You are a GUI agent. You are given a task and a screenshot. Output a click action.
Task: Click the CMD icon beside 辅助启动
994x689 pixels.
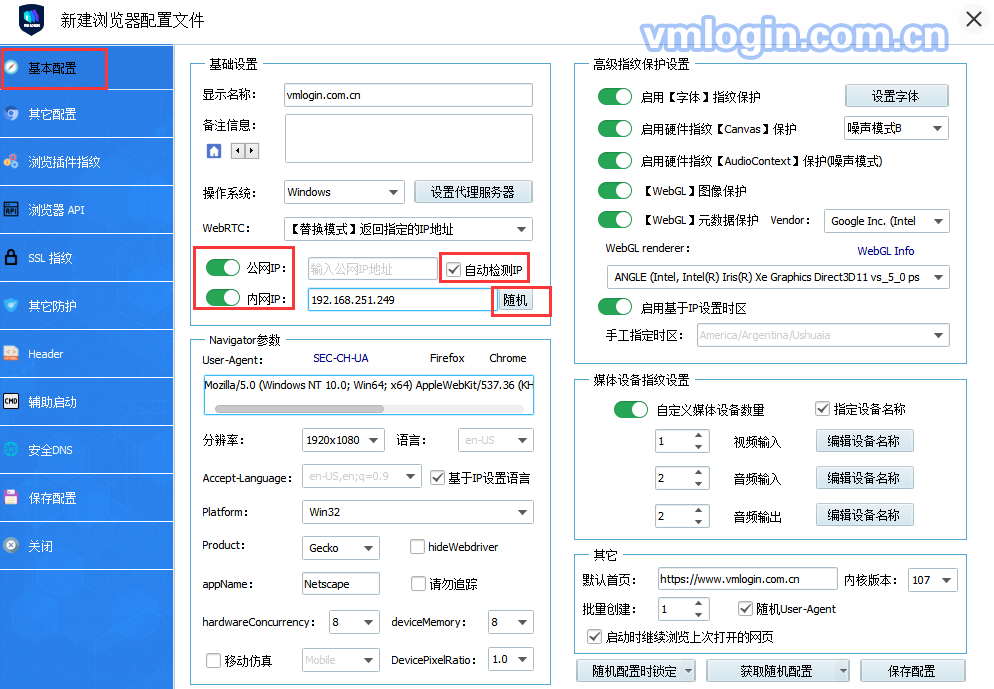coord(11,401)
